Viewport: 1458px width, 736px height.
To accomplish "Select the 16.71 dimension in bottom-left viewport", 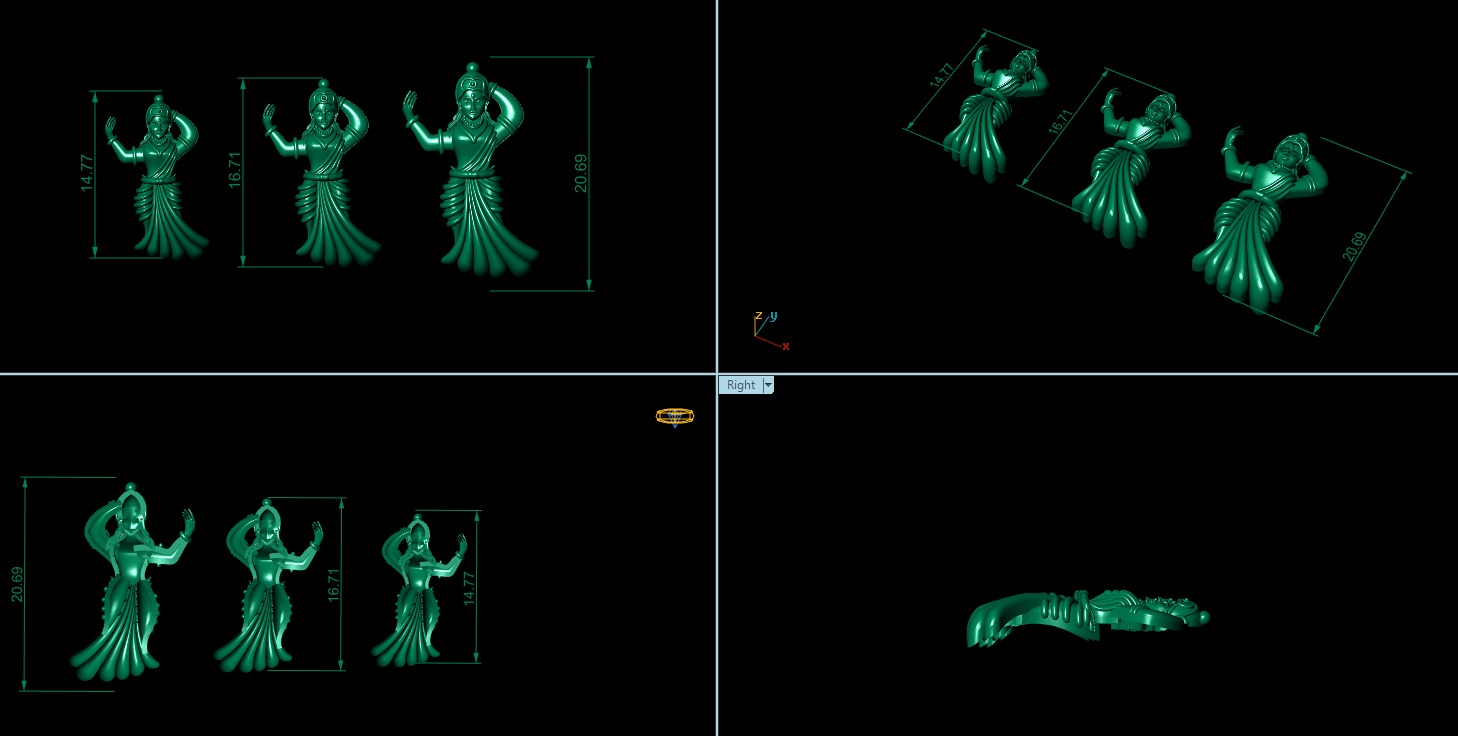I will coord(335,584).
